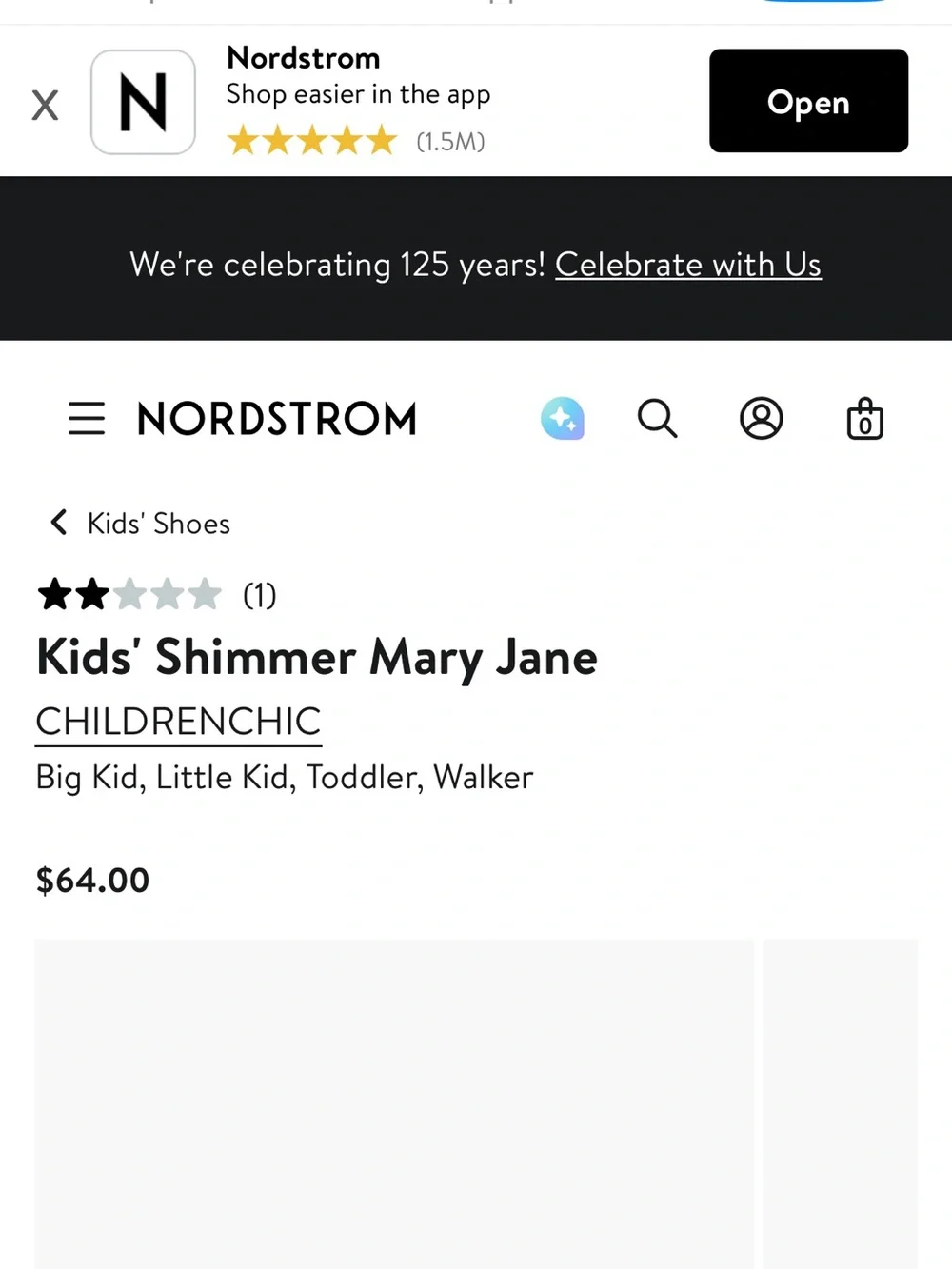Follow the Celebrate with Us link
The image size is (952, 1269).
[x=688, y=265]
